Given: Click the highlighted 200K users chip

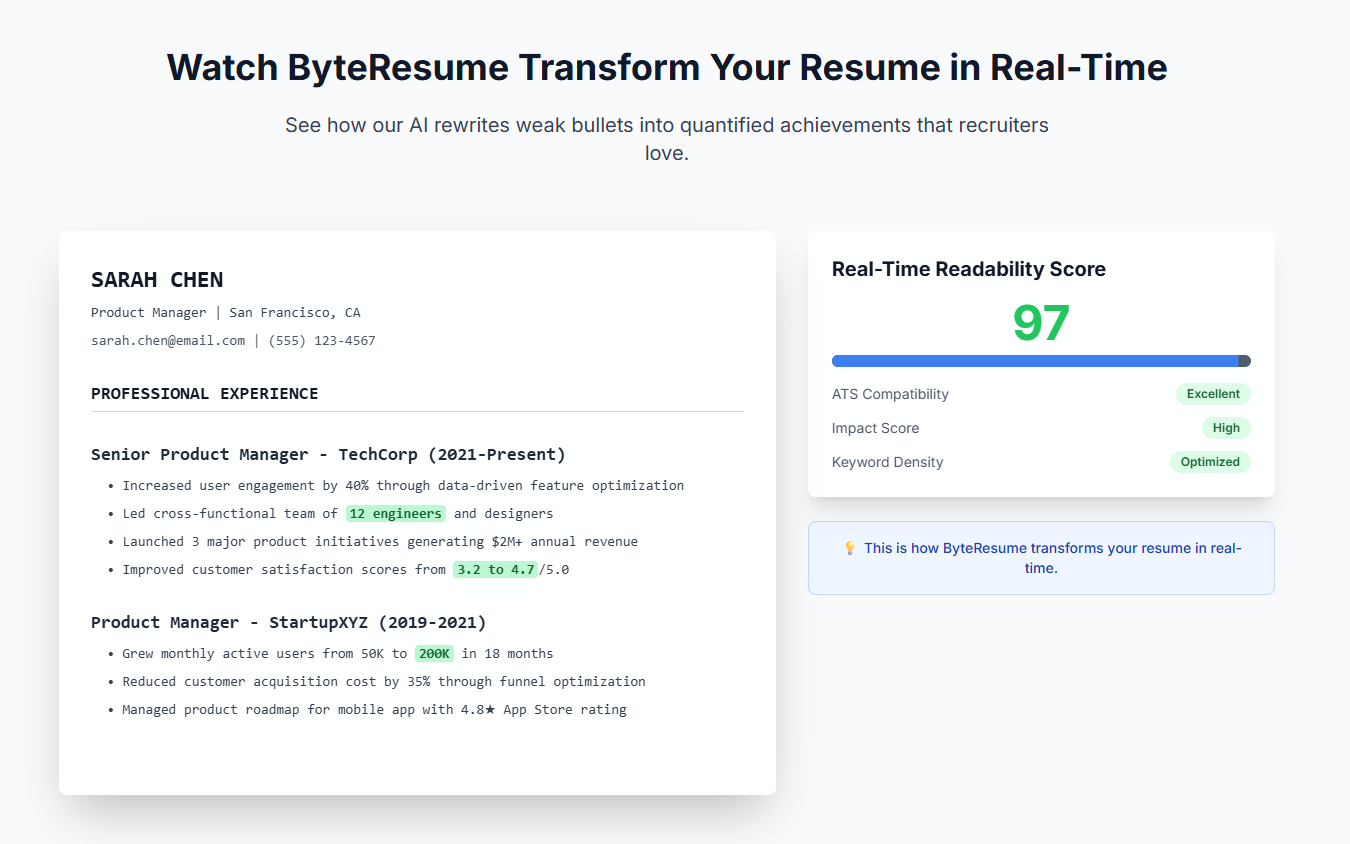Looking at the screenshot, I should point(434,653).
